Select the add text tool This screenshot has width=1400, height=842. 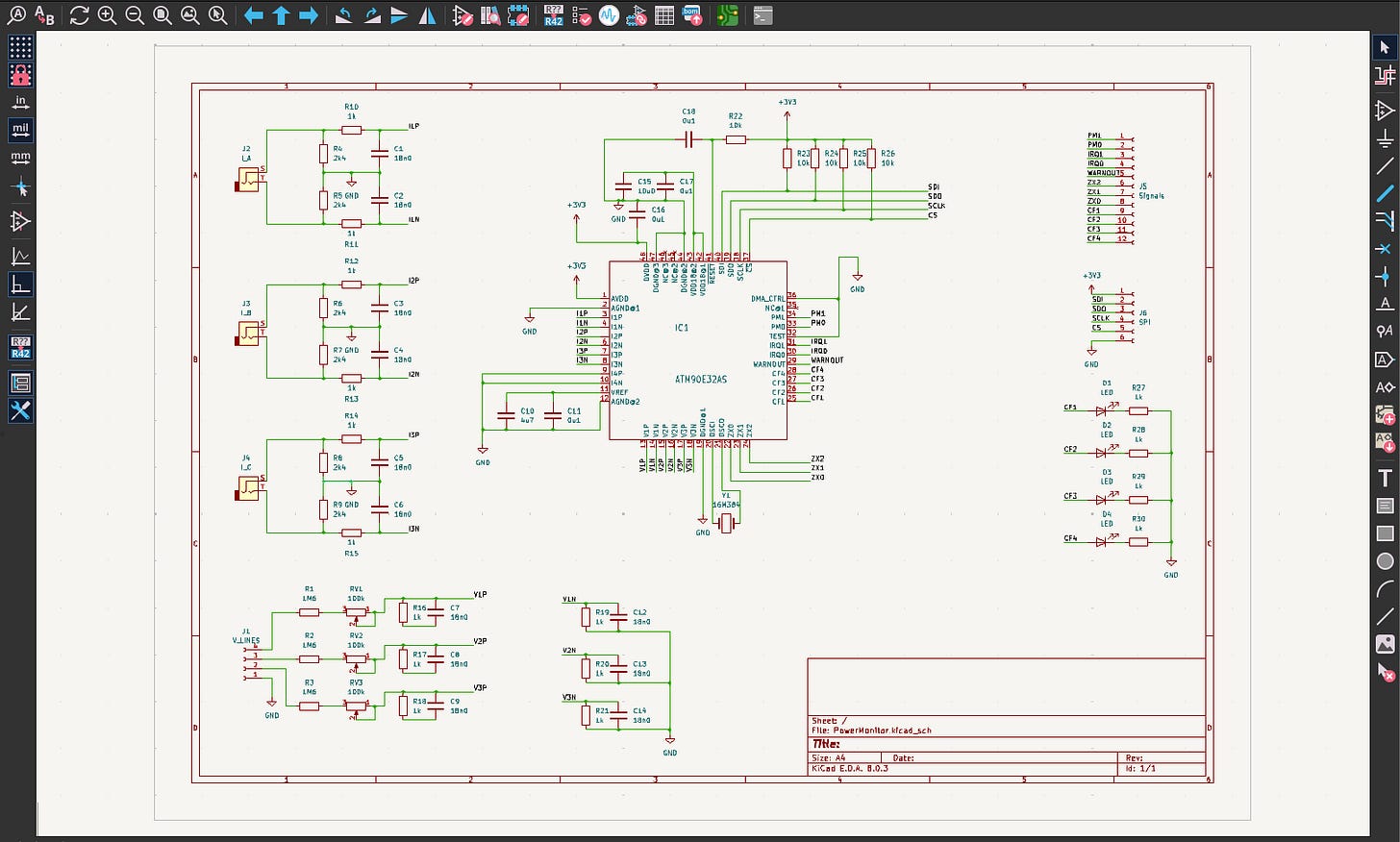[1385, 478]
